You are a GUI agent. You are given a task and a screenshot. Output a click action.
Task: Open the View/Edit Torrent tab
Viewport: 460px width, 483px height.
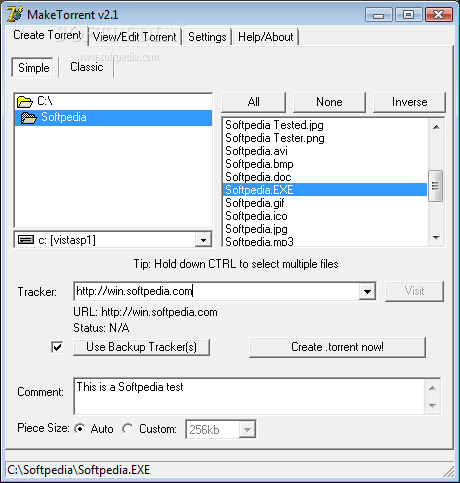tap(134, 37)
